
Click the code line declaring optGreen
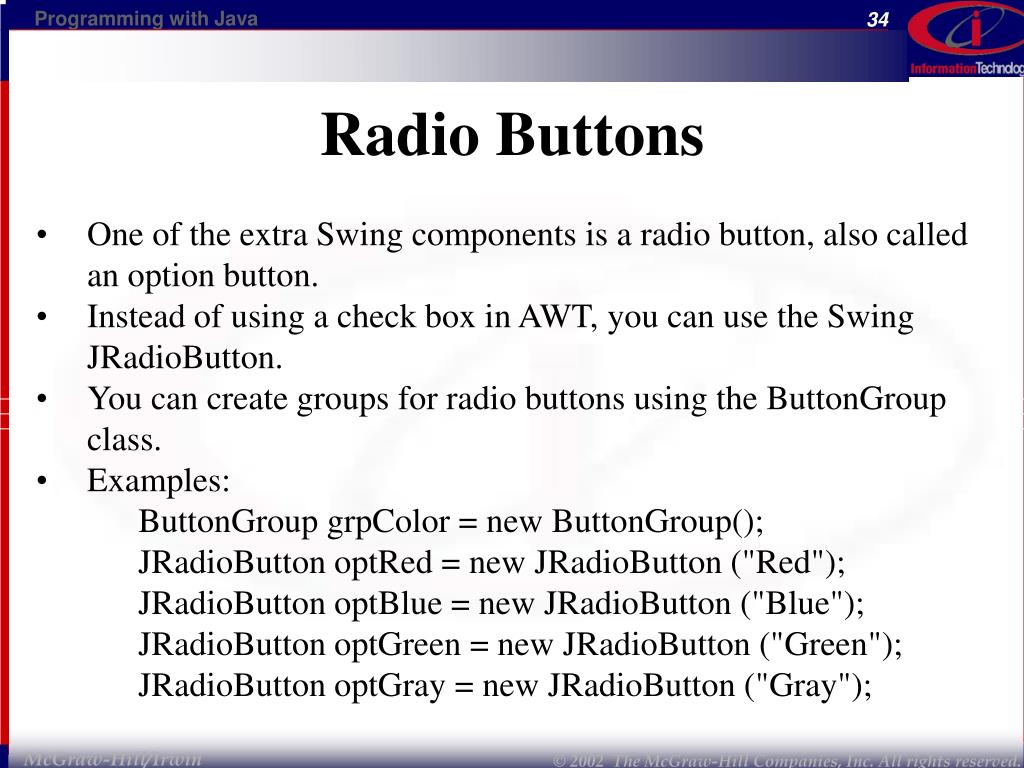[x=520, y=645]
